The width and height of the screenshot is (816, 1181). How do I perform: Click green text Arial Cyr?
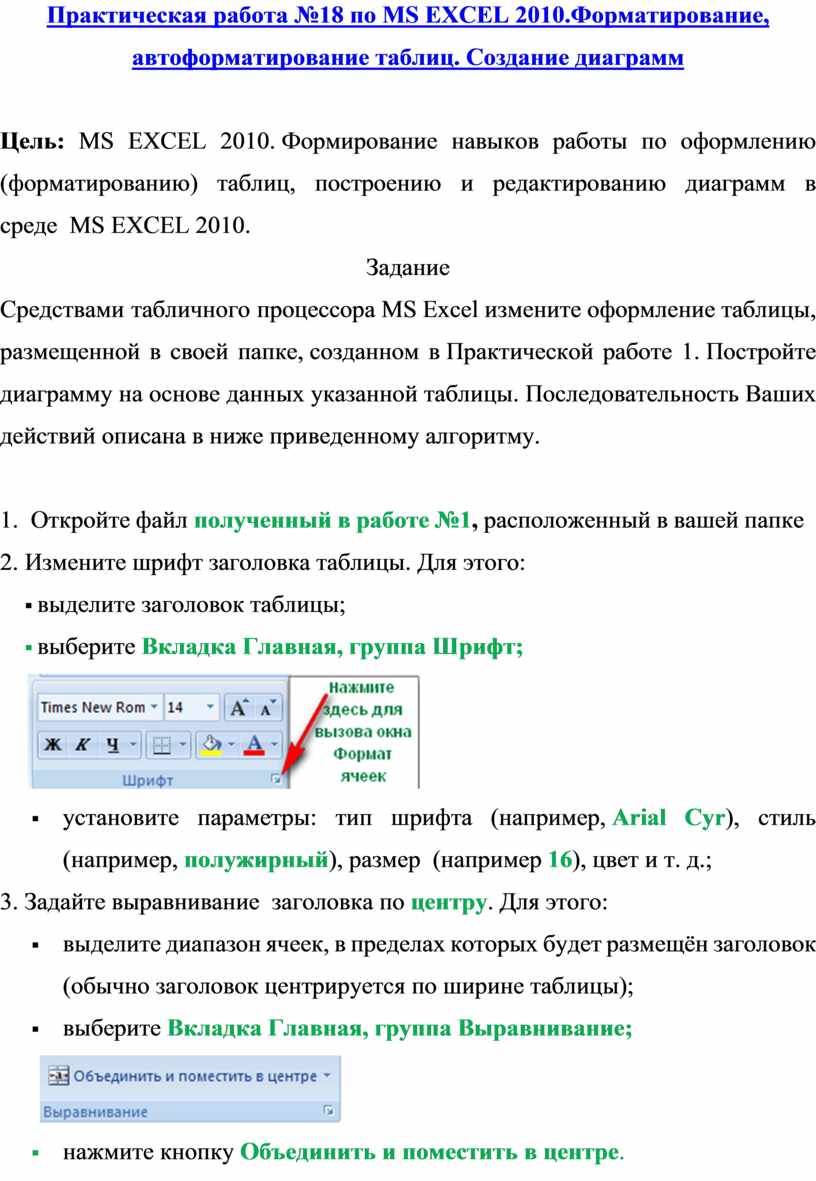669,818
